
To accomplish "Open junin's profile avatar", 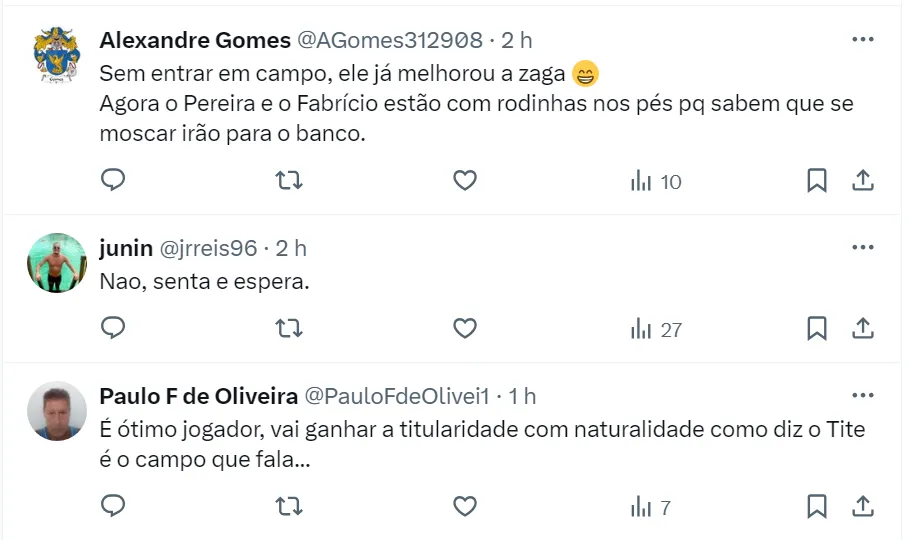I will (56, 263).
